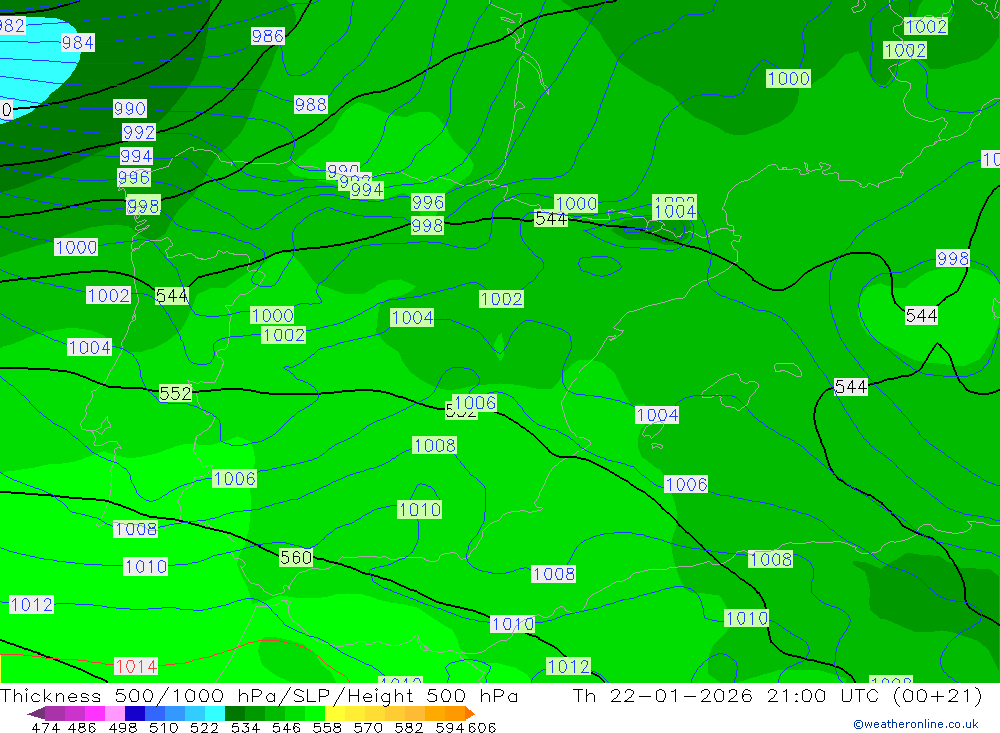The image size is (1000, 733).
Task: Click the 992 isobar label
Action: coord(139,132)
